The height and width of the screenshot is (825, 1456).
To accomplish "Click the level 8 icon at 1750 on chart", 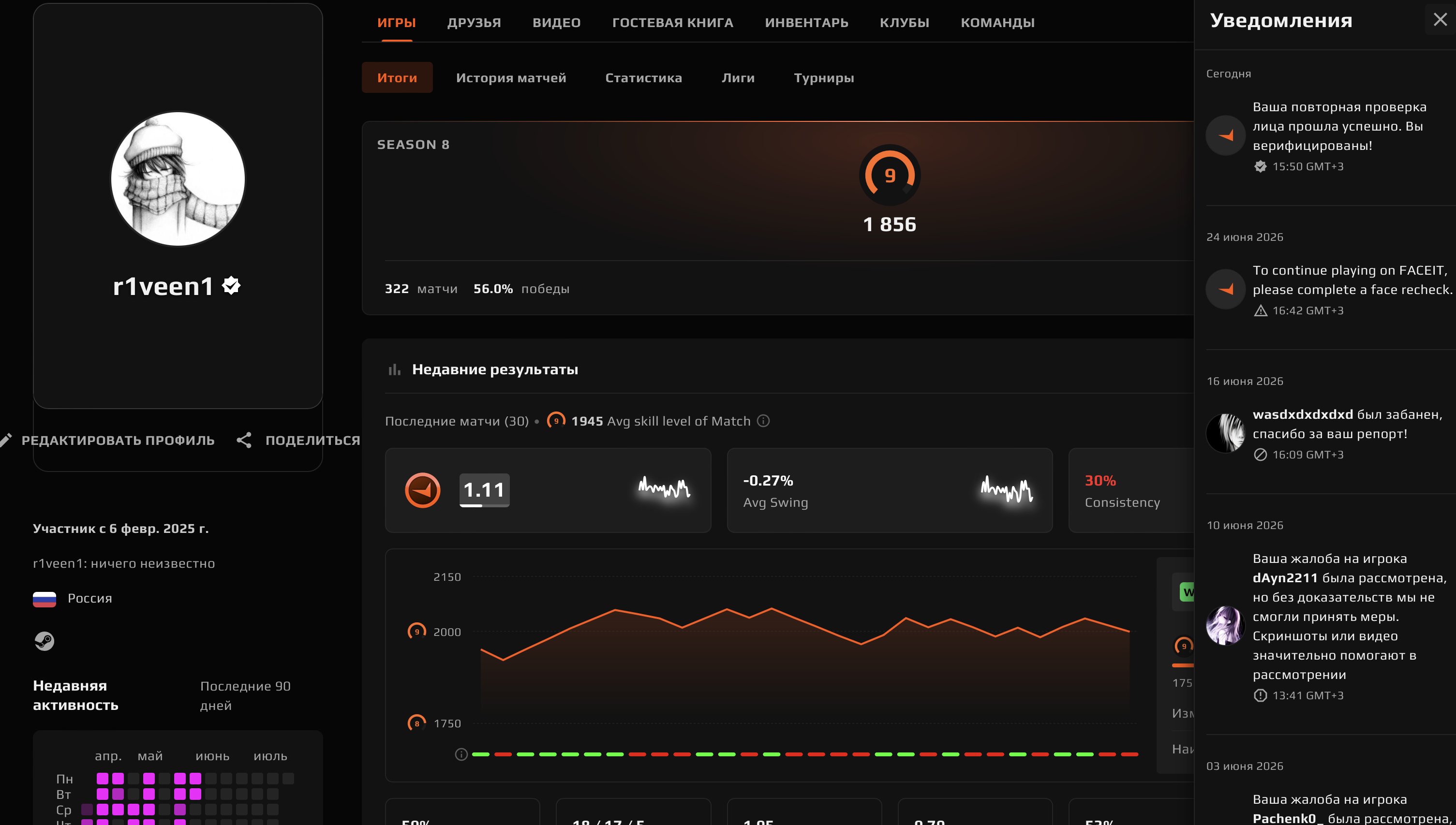I will click(416, 723).
